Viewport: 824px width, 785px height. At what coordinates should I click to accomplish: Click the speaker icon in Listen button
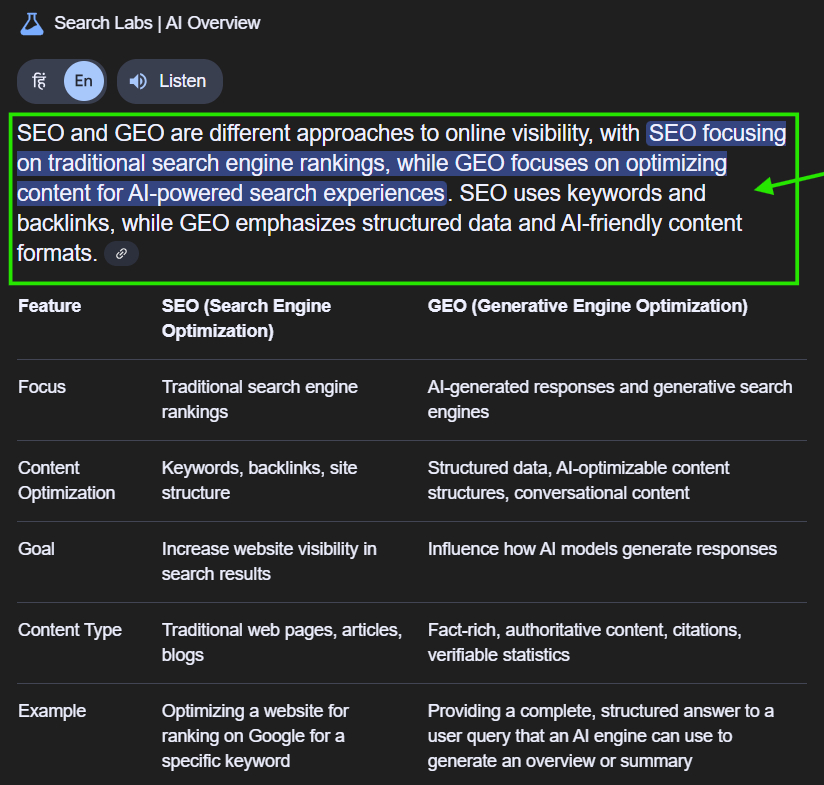point(138,81)
